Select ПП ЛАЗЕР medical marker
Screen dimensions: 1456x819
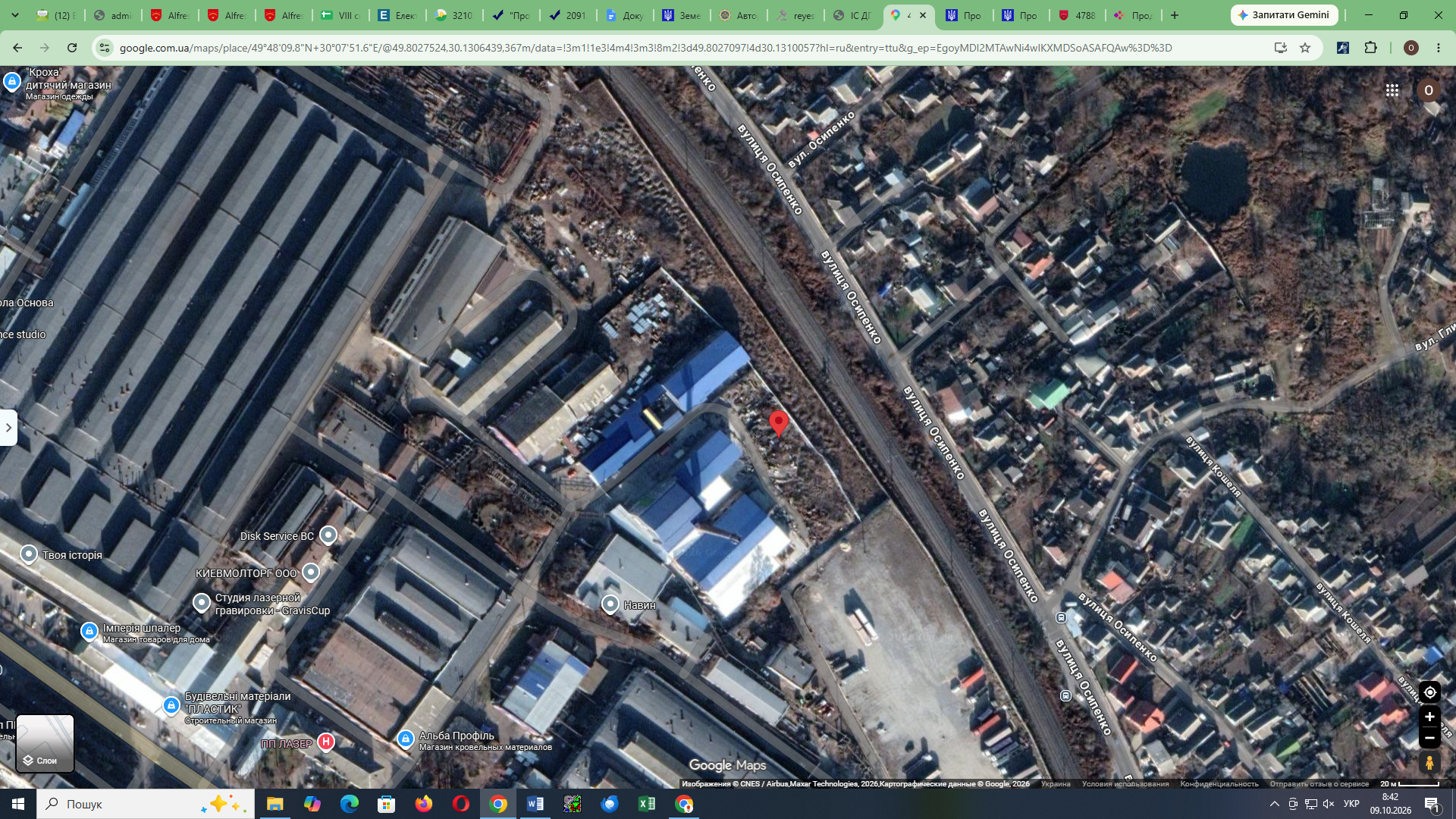point(326,742)
